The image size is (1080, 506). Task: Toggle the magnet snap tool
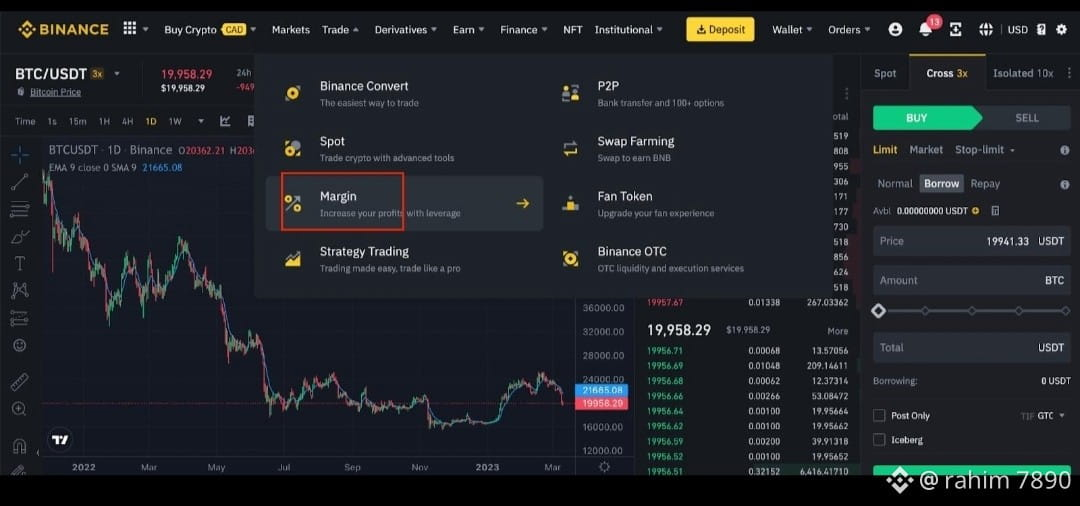pyautogui.click(x=19, y=446)
